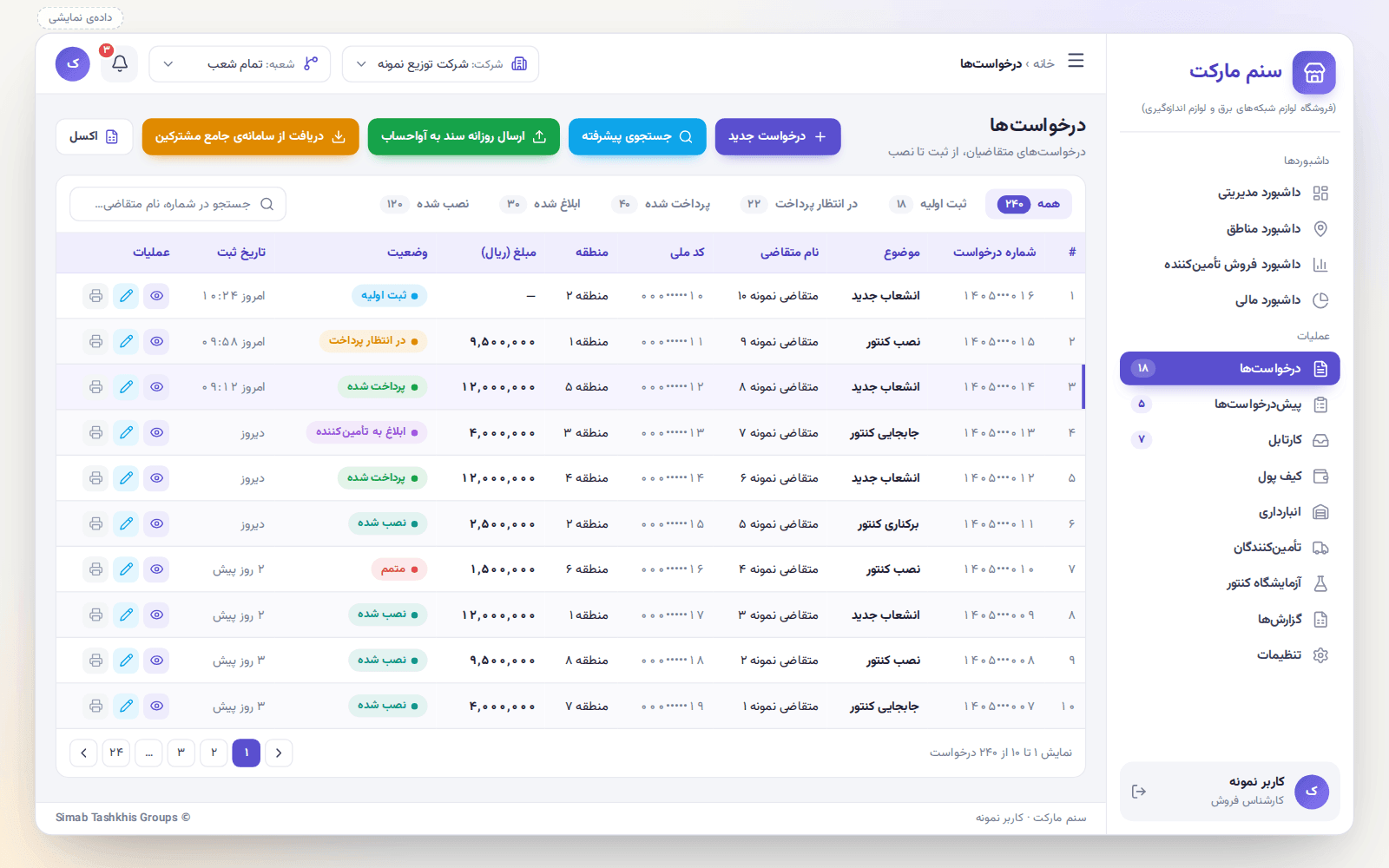Screen dimensions: 1389x868
Task: Select the نصب شده filter tab
Action: click(x=425, y=204)
